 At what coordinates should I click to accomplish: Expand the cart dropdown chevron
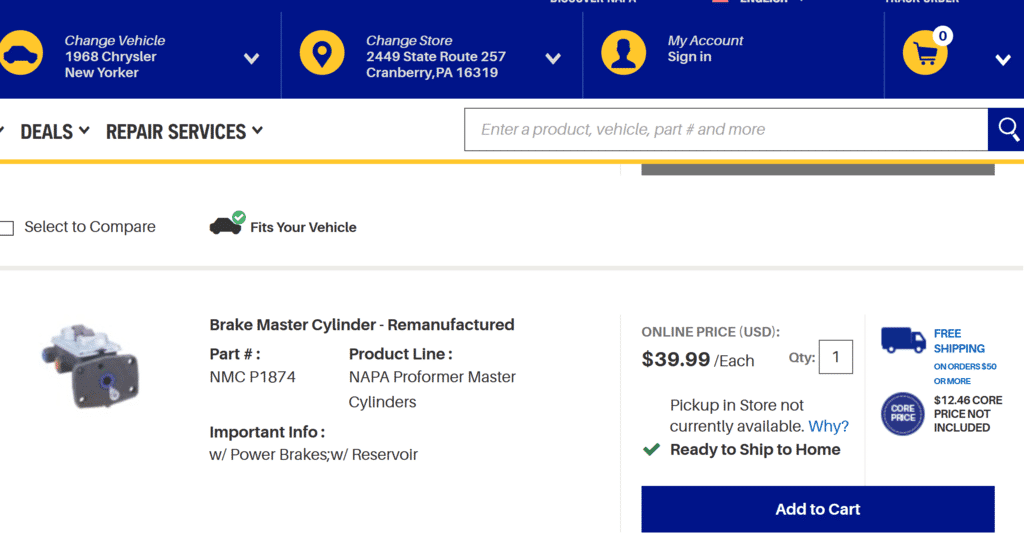click(x=1003, y=60)
